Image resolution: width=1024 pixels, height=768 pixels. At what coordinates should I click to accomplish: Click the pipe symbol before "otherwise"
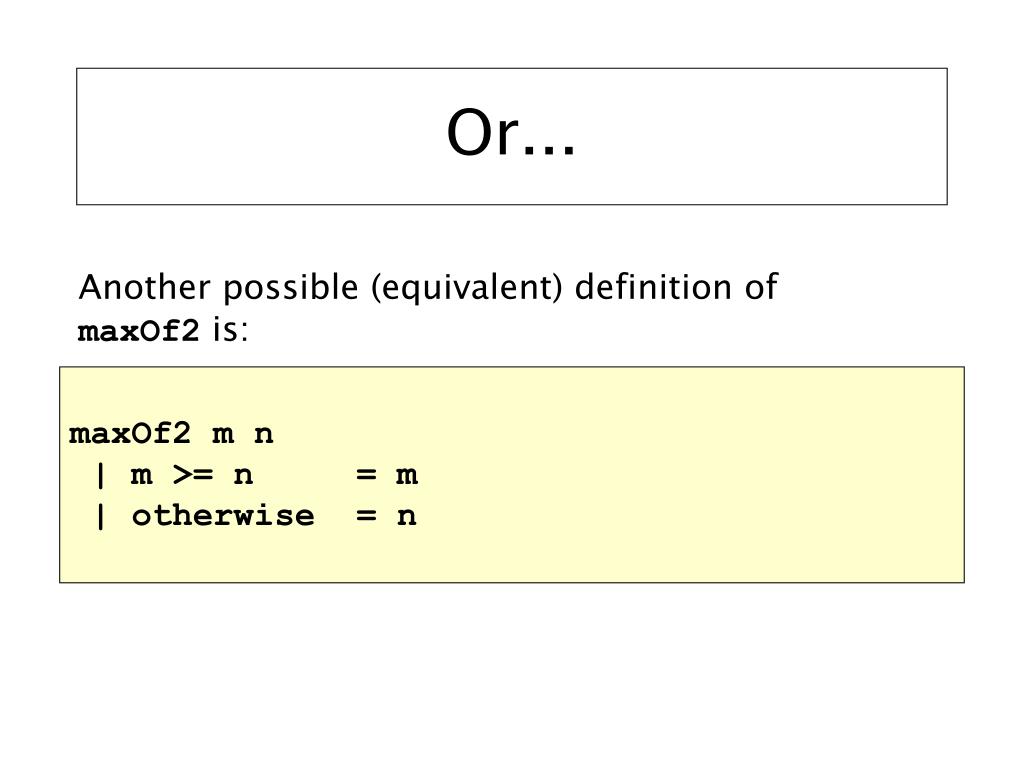click(100, 516)
